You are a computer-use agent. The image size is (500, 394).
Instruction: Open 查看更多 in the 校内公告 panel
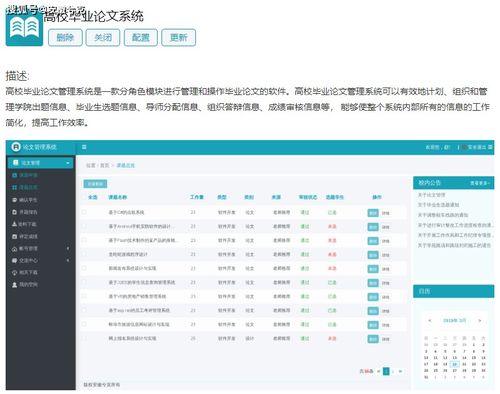(480, 183)
